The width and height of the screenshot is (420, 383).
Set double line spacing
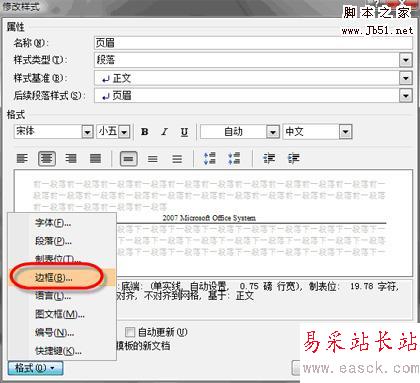click(177, 159)
